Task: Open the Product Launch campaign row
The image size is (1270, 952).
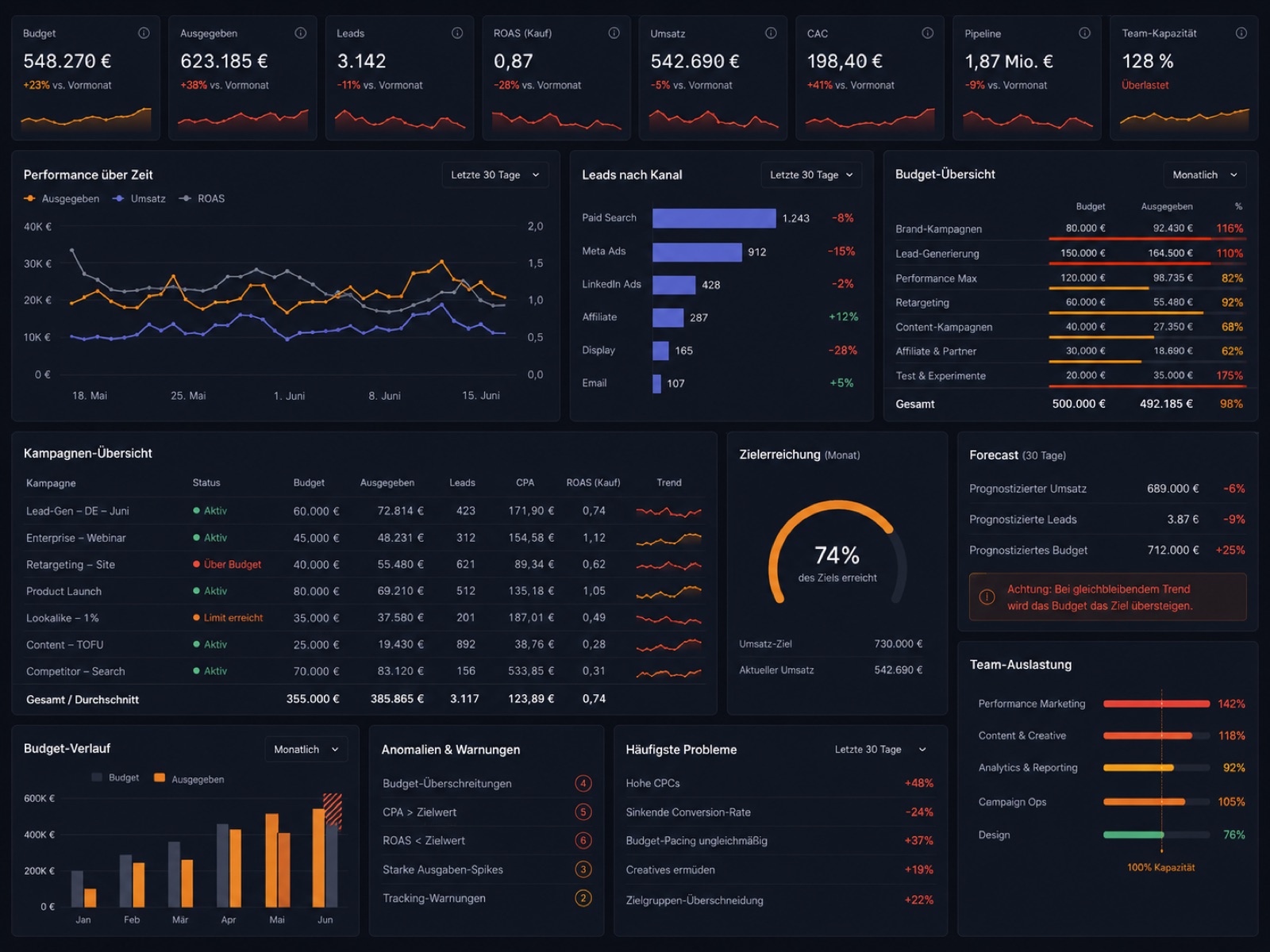Action: 364,591
